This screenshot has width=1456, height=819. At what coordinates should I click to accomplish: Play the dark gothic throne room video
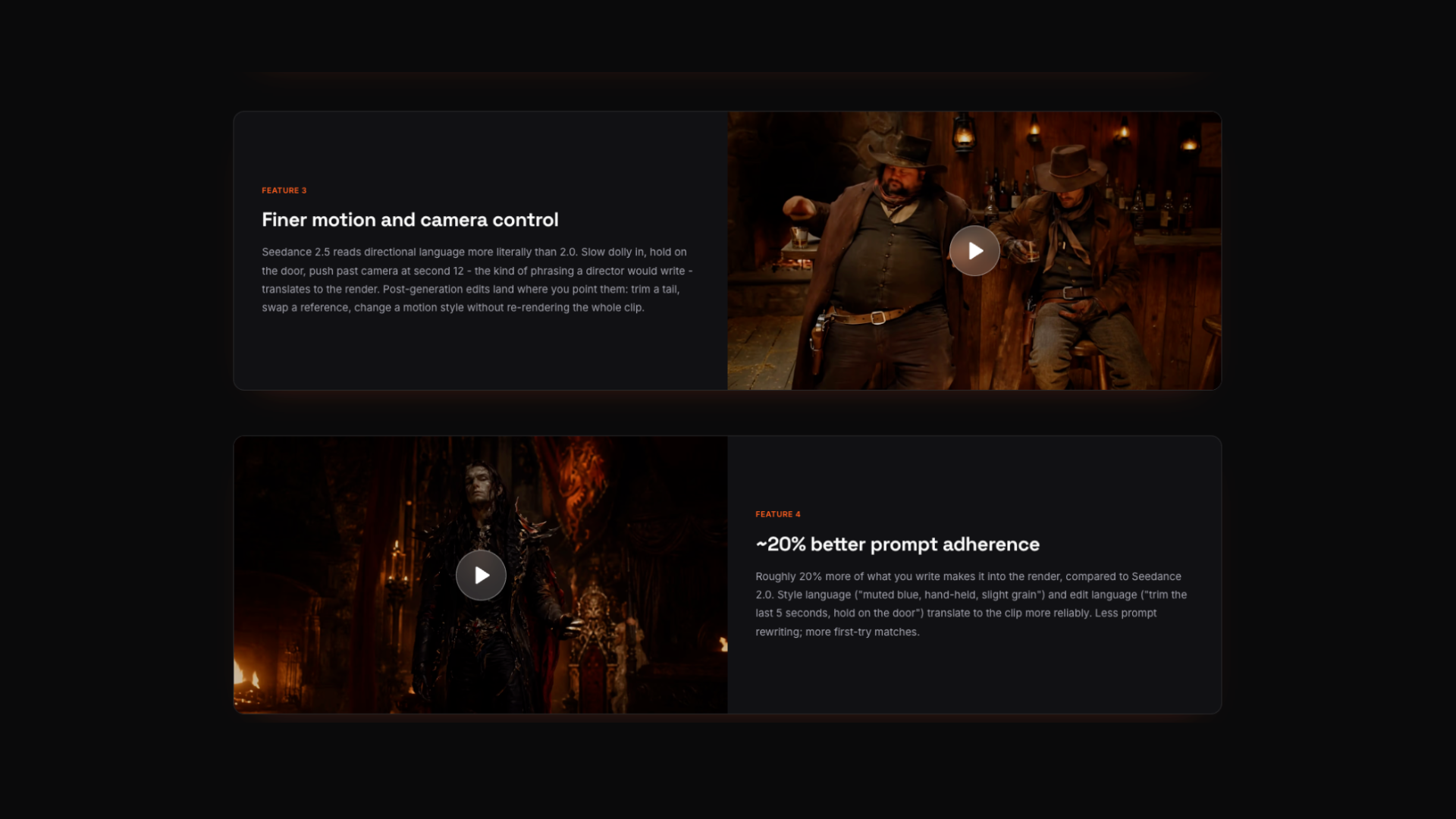(x=481, y=576)
